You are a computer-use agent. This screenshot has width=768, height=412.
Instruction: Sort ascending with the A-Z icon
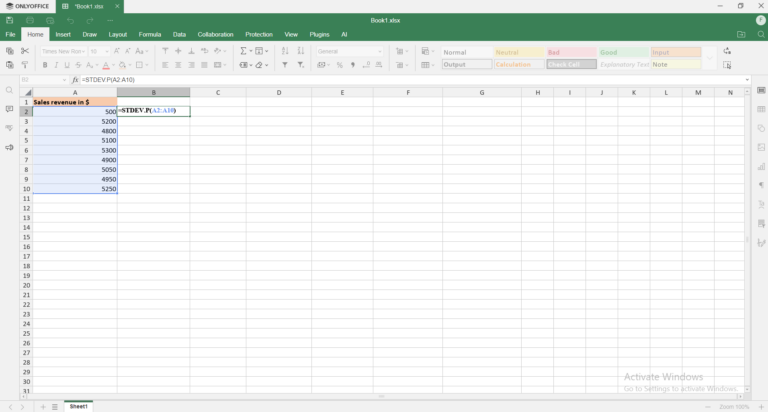pyautogui.click(x=285, y=51)
